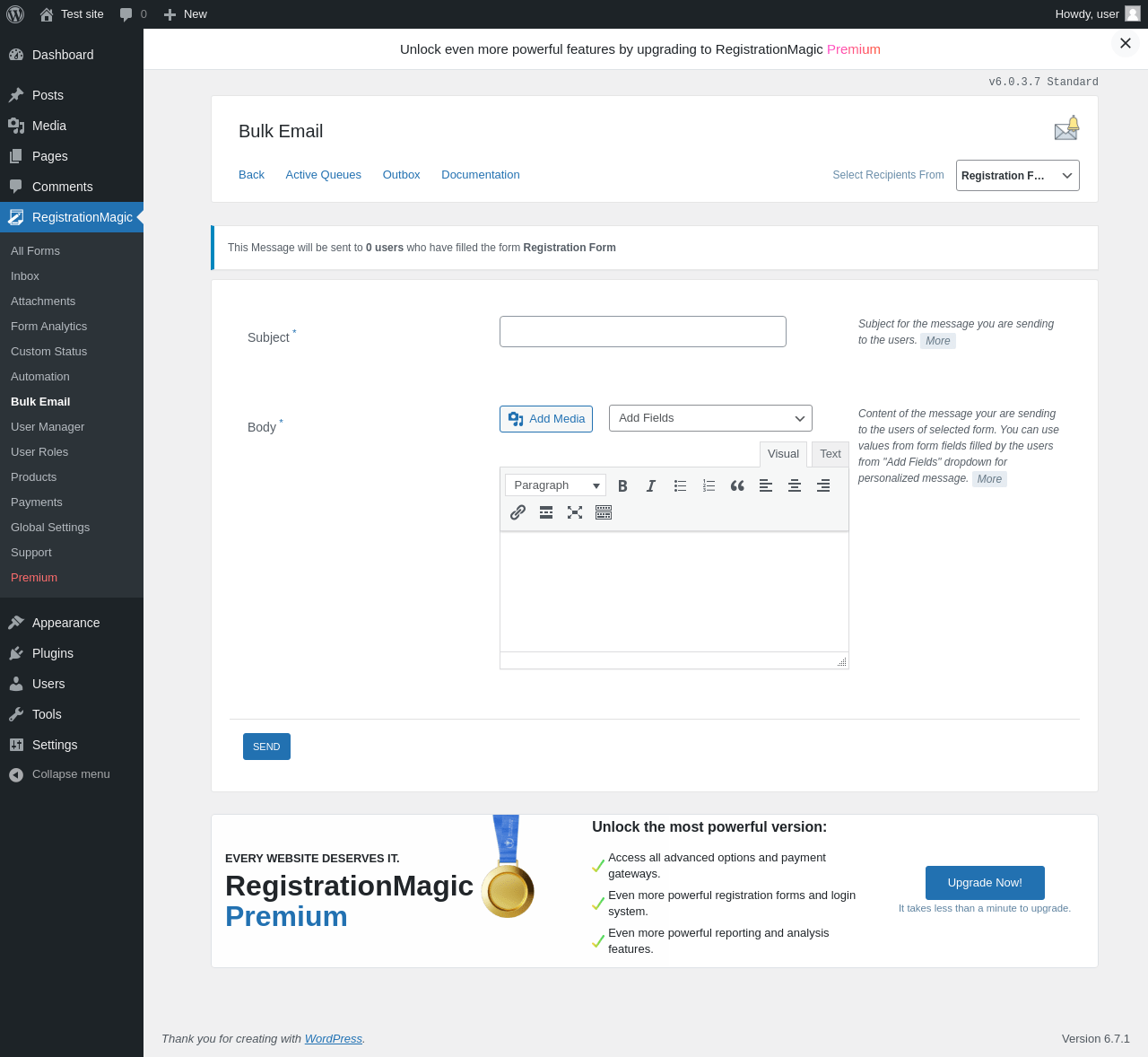Toggle bold formatting in editor toolbar

tap(622, 485)
